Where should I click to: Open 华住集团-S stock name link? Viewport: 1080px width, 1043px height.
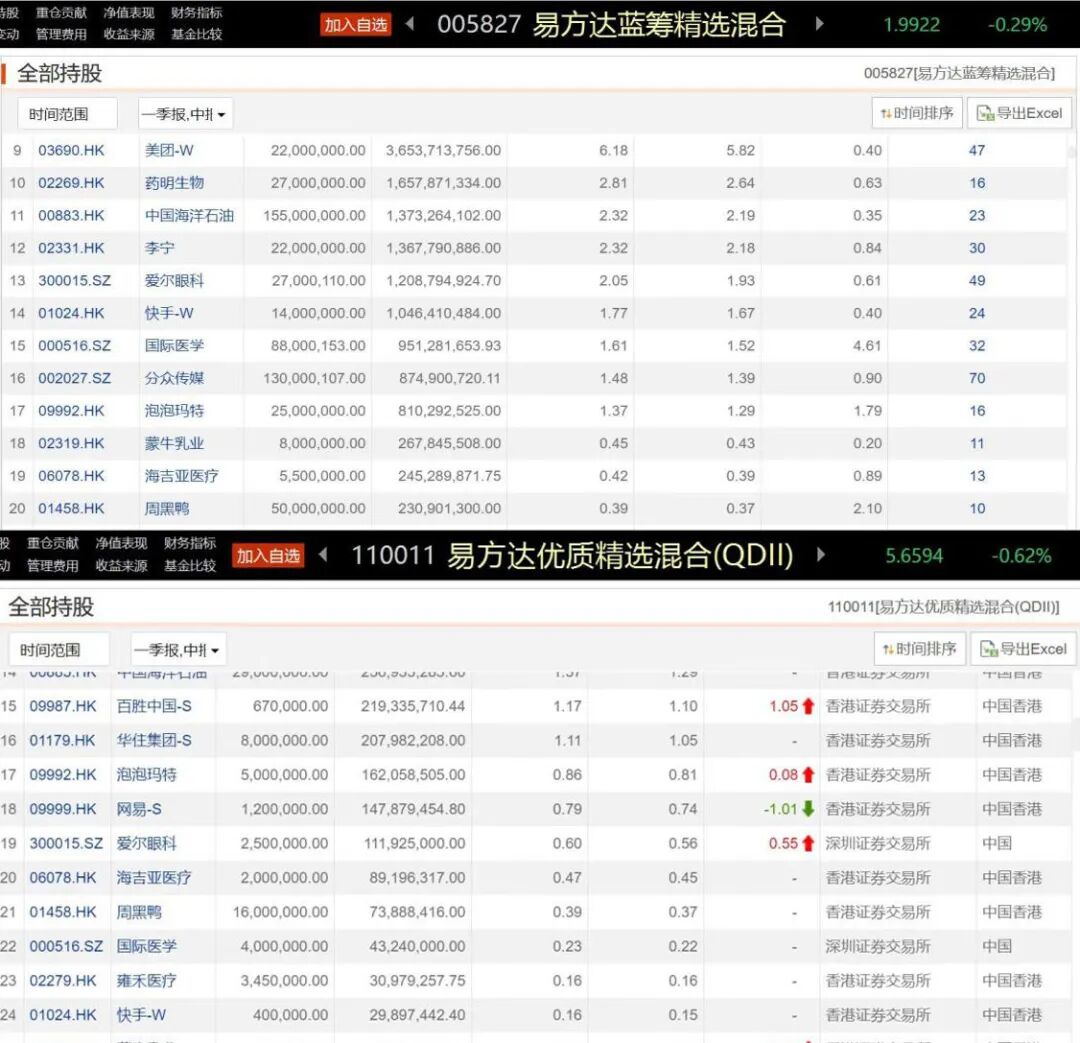(154, 741)
